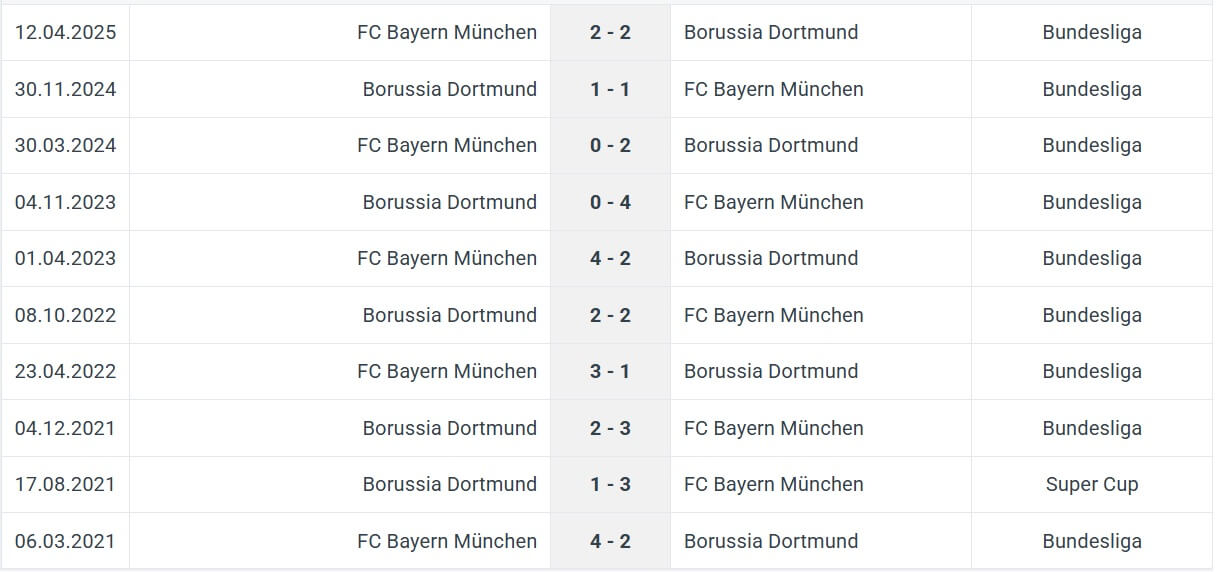The image size is (1217, 572).
Task: Open the 3 - 1 score from 23.04.2022
Action: pos(610,371)
